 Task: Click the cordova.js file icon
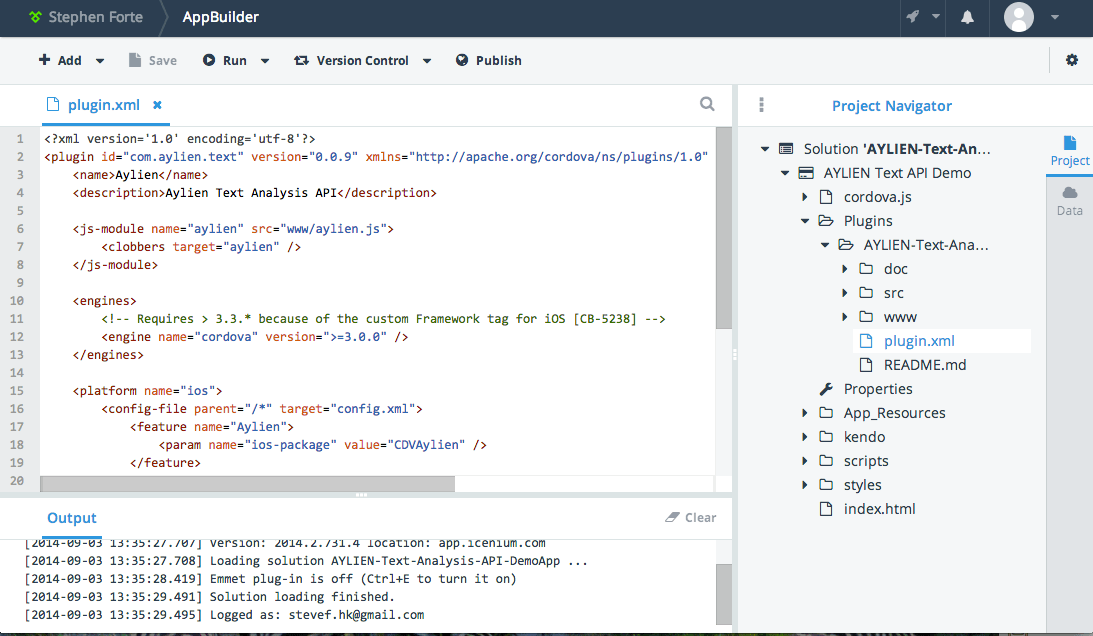(x=826, y=197)
